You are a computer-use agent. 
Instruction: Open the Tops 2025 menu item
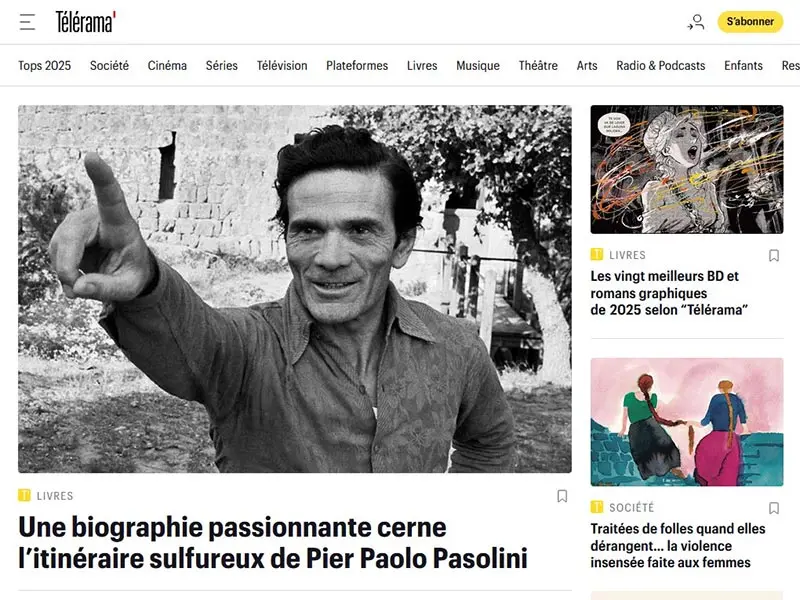coord(44,66)
